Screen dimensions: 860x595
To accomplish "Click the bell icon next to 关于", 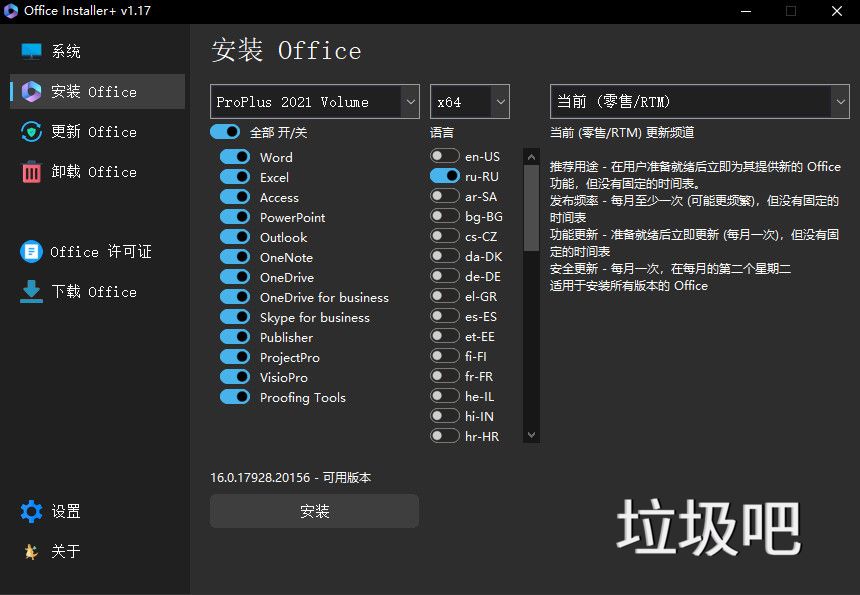I will point(28,551).
